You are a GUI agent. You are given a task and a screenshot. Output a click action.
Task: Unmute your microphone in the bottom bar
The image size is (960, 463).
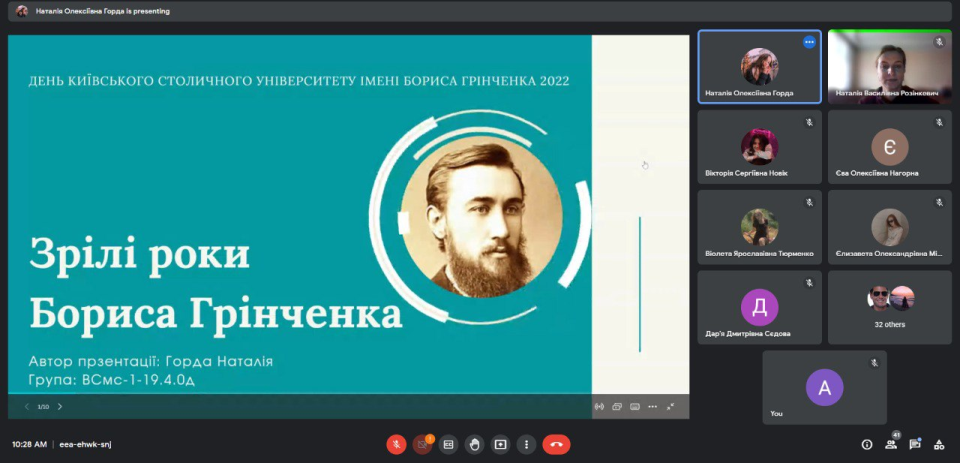tap(396, 445)
